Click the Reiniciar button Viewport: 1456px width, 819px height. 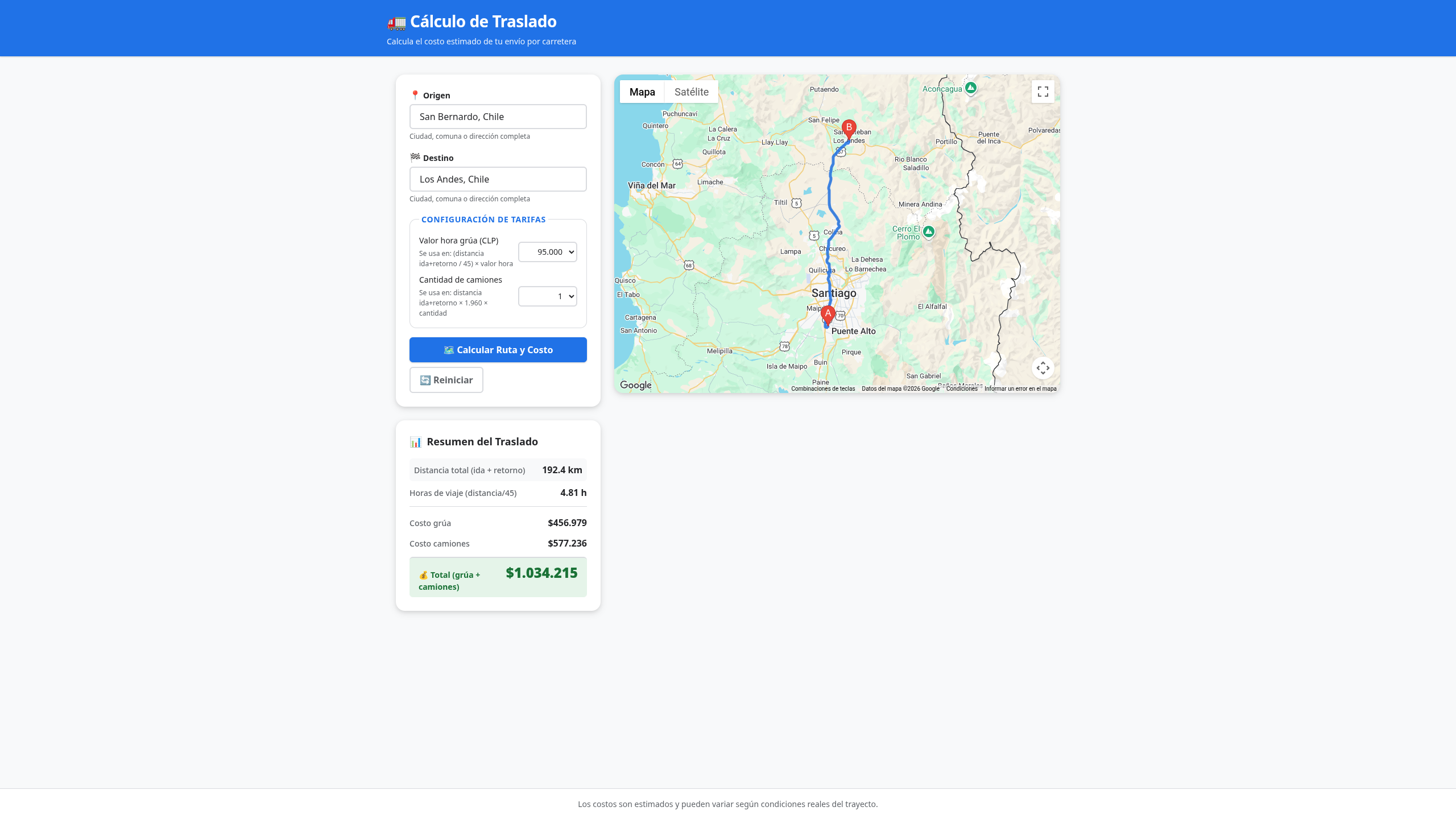(446, 380)
